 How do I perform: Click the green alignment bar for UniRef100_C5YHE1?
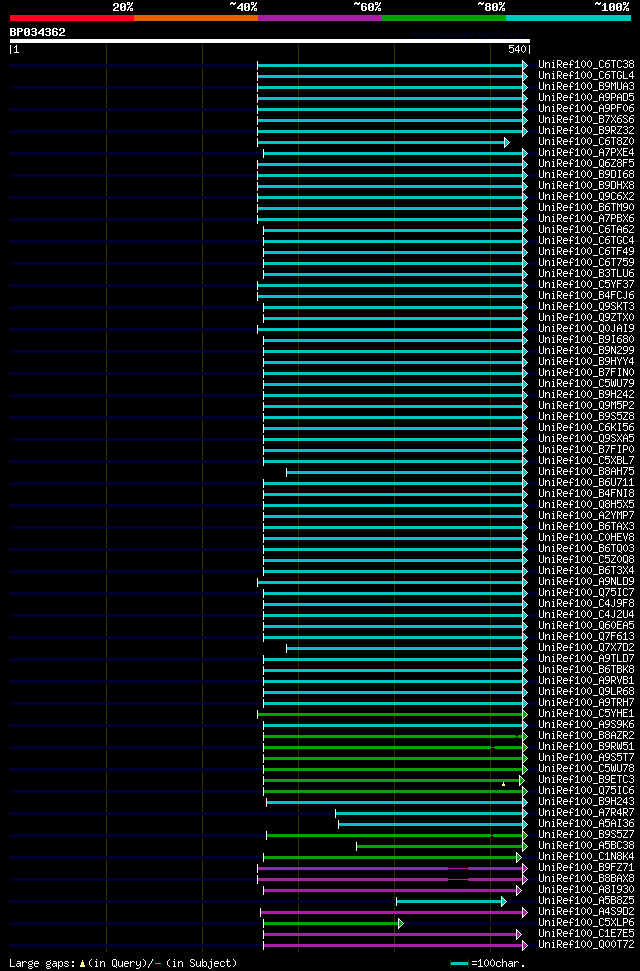[x=392, y=715]
